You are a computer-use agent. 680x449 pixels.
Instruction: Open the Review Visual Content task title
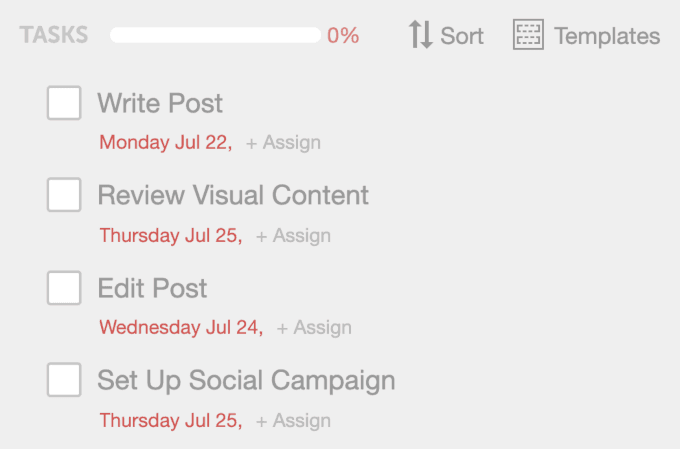tap(233, 195)
